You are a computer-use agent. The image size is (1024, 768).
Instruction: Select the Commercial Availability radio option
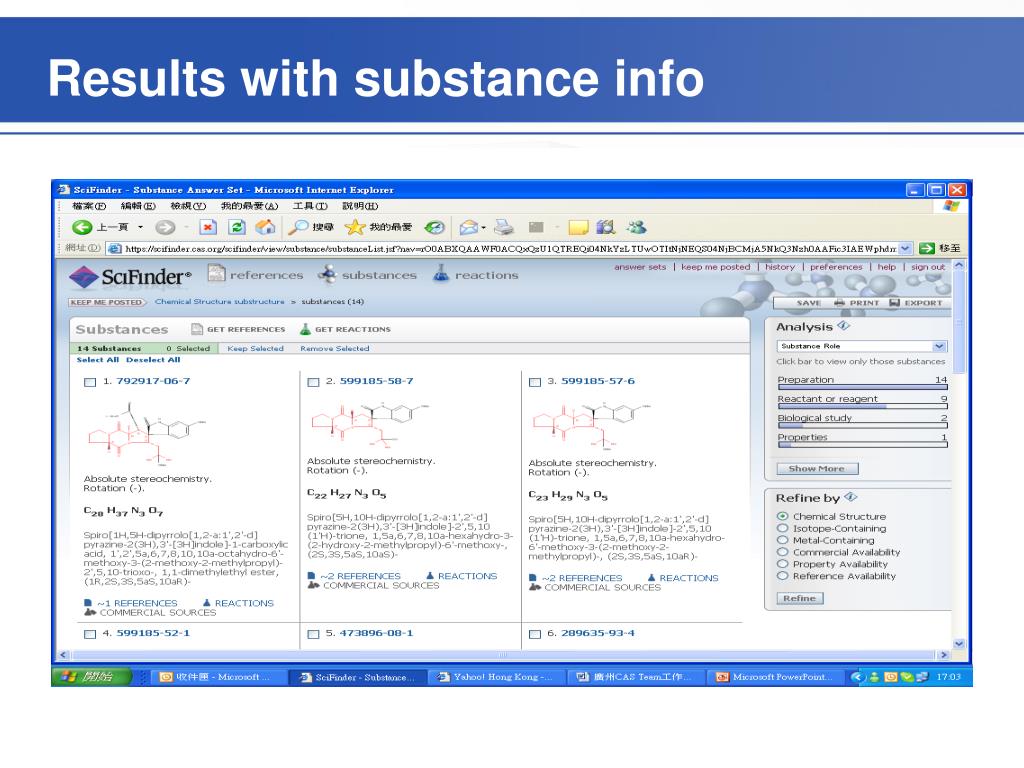[x=782, y=552]
